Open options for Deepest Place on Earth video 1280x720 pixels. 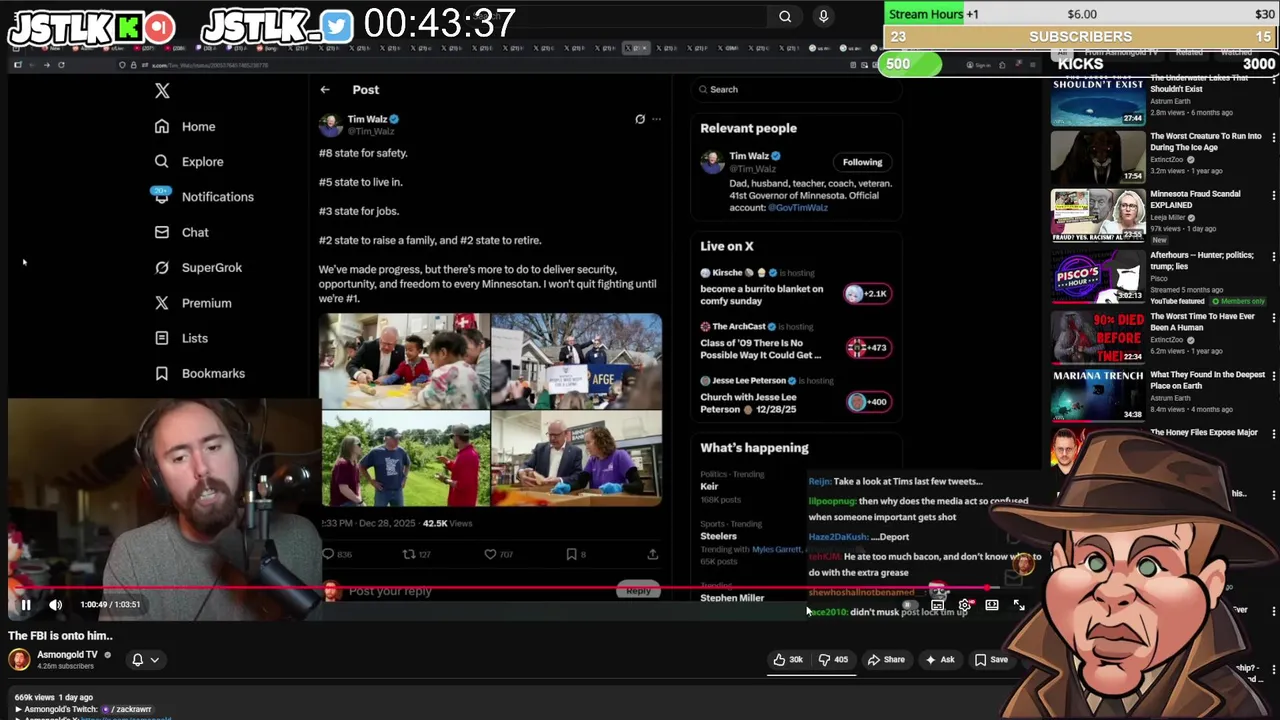[1273, 377]
